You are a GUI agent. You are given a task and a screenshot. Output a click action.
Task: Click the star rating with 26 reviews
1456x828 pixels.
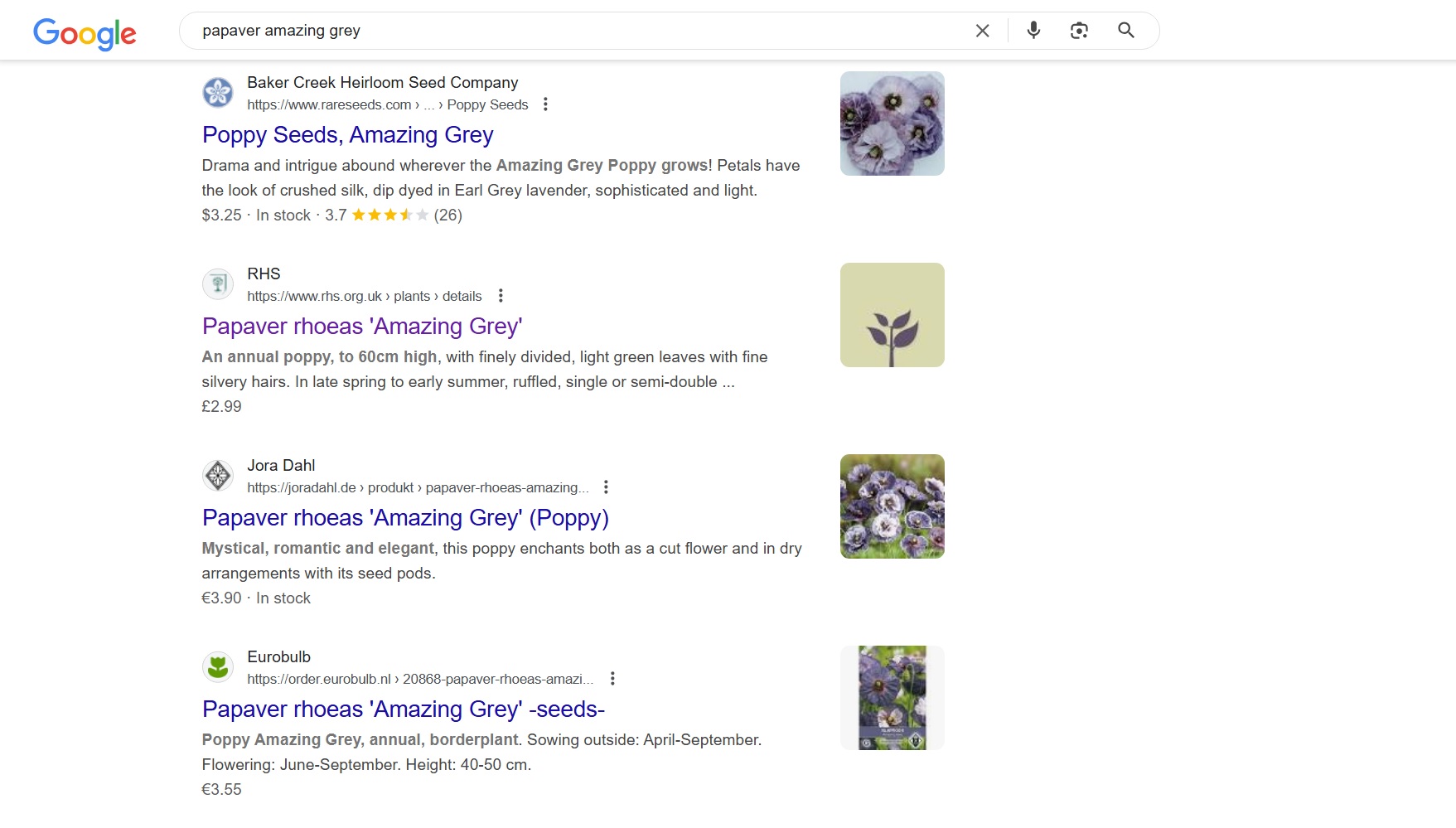tap(390, 215)
